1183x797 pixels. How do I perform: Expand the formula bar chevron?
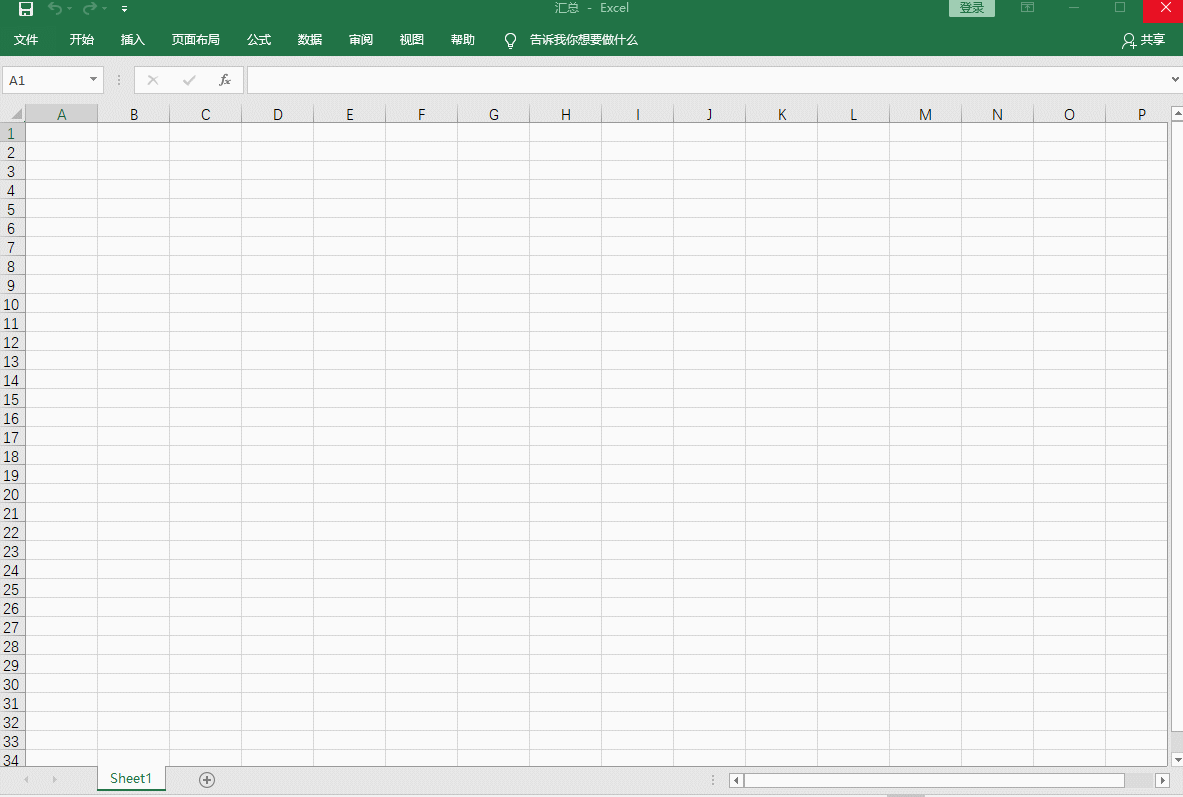click(1175, 80)
